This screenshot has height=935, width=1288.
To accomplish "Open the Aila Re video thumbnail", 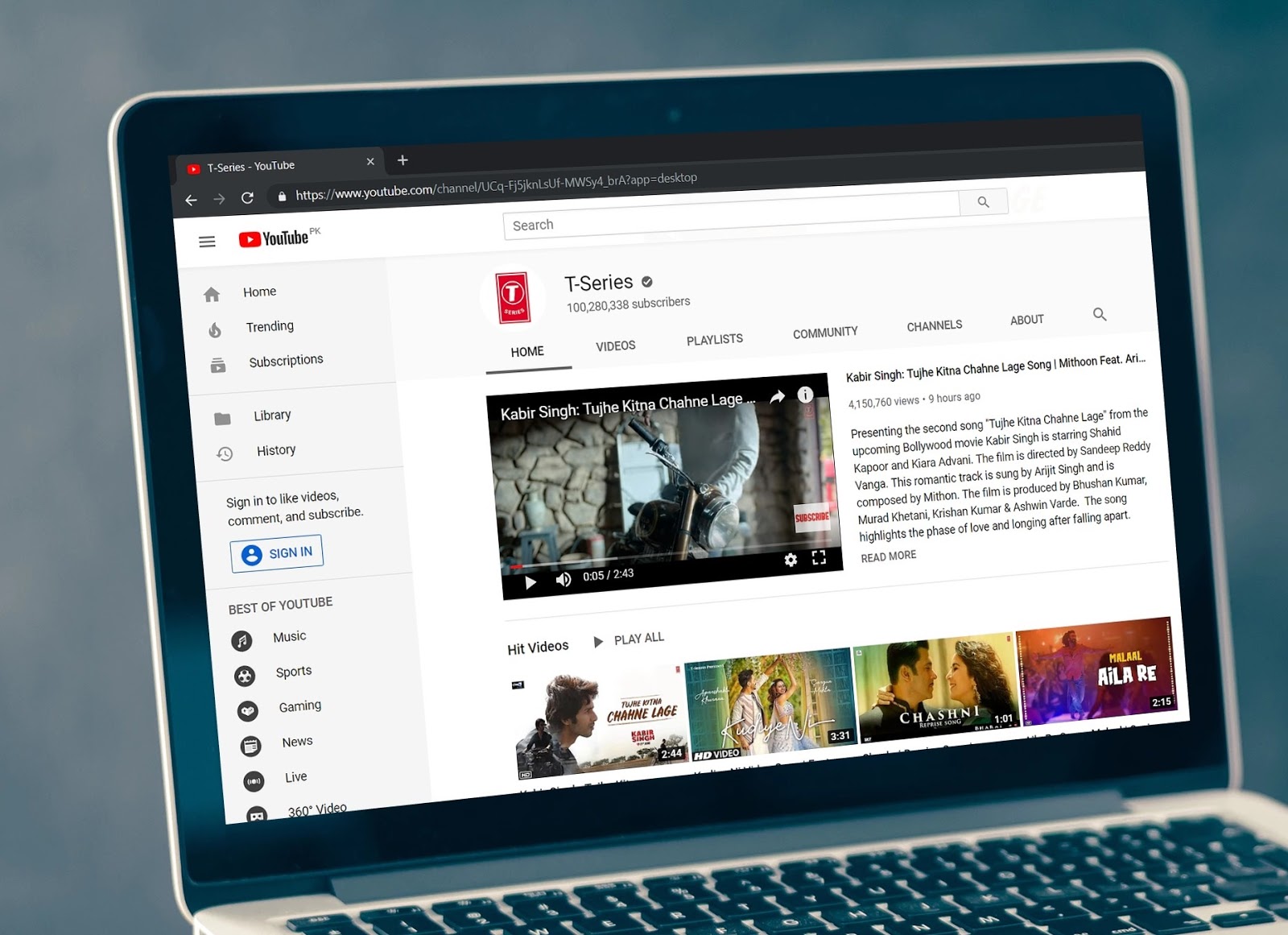I will click(x=1096, y=671).
